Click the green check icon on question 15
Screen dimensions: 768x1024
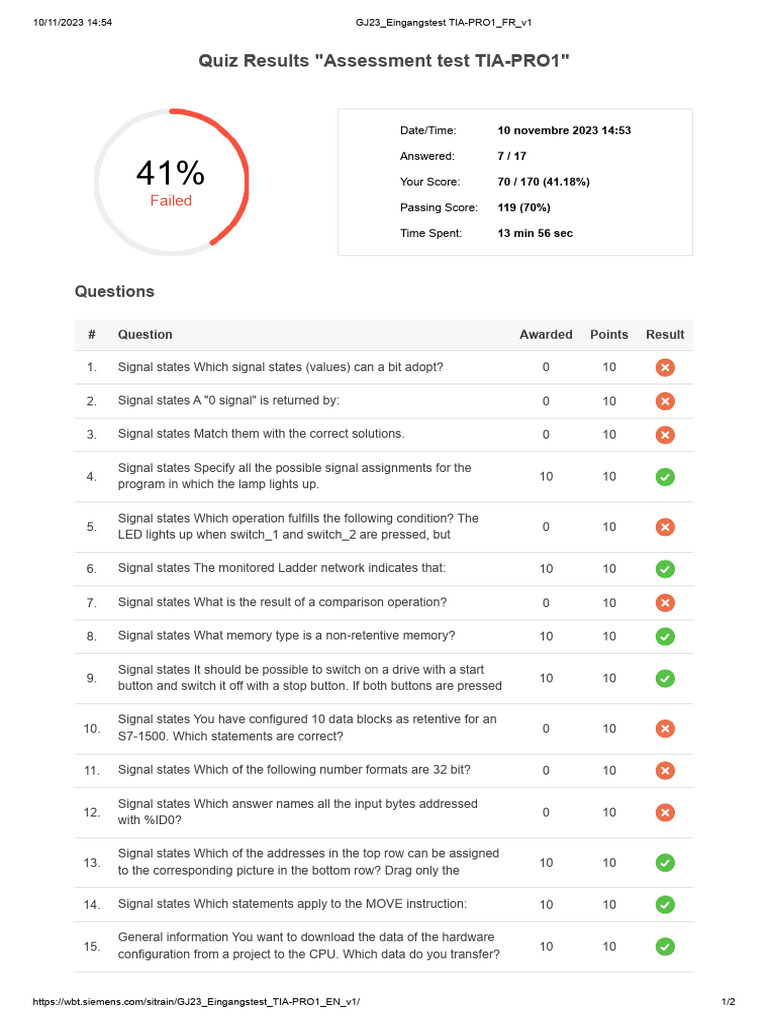click(665, 946)
